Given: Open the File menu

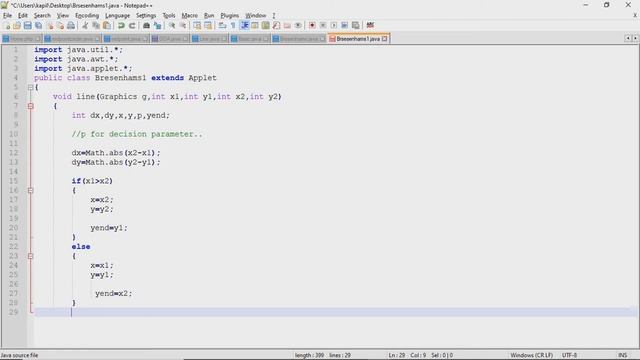Looking at the screenshot, I should pos(7,16).
